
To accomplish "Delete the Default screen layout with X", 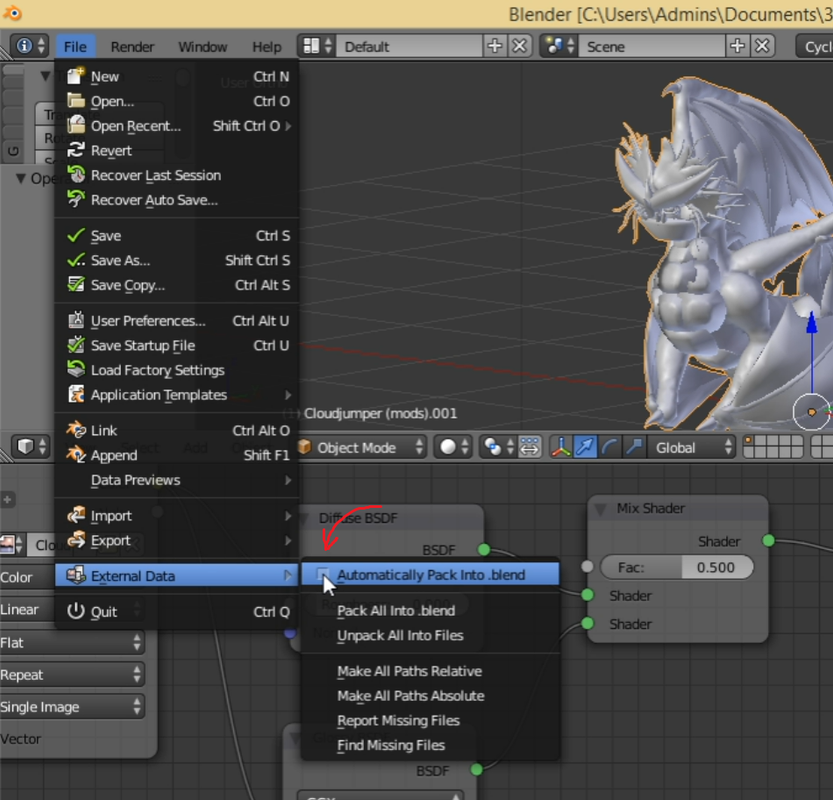I will point(520,46).
